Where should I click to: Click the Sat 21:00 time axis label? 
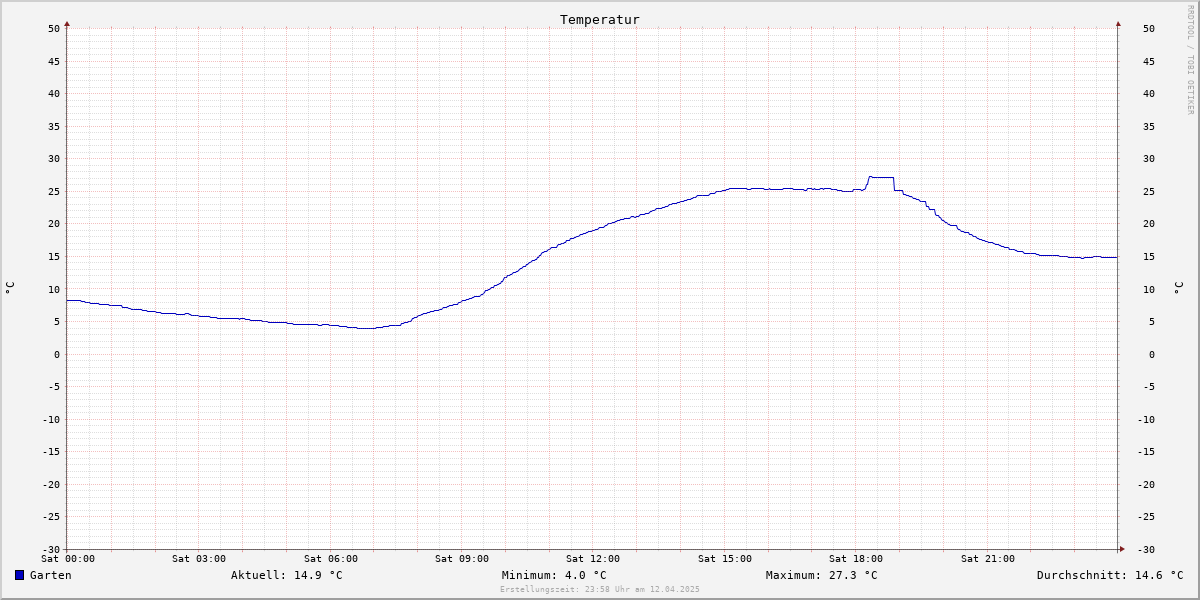[x=988, y=559]
